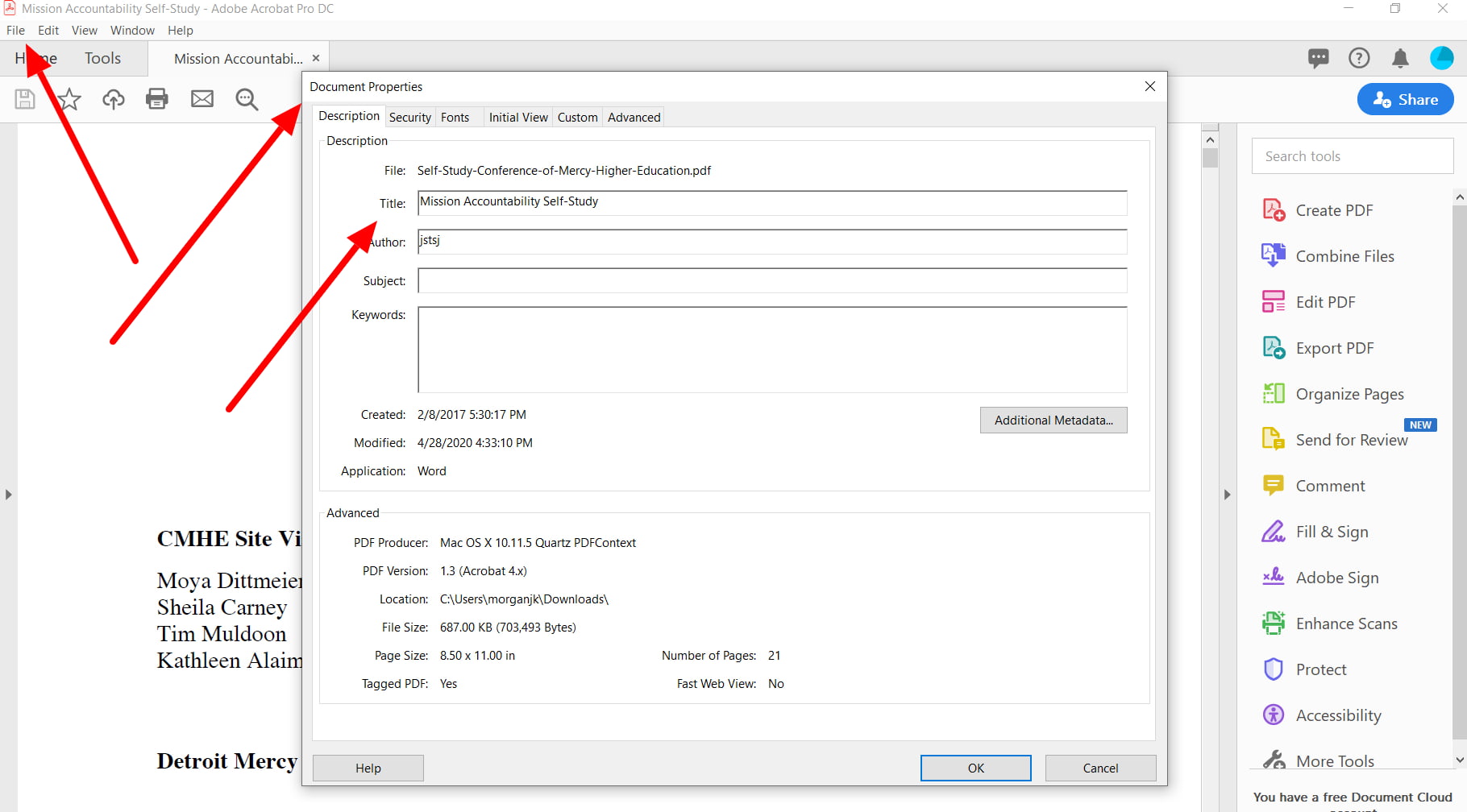Image resolution: width=1467 pixels, height=812 pixels.
Task: Print the document using printer icon
Action: pyautogui.click(x=157, y=99)
